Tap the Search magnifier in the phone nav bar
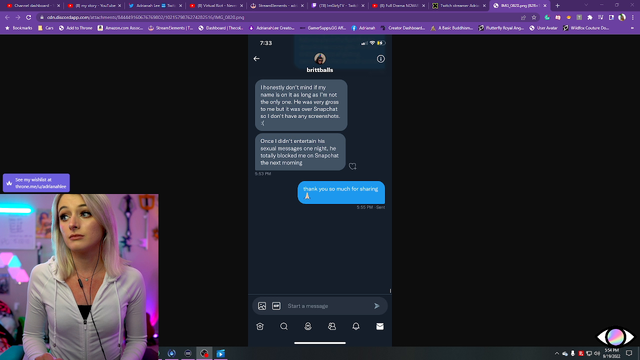This screenshot has height=360, width=640. point(284,326)
